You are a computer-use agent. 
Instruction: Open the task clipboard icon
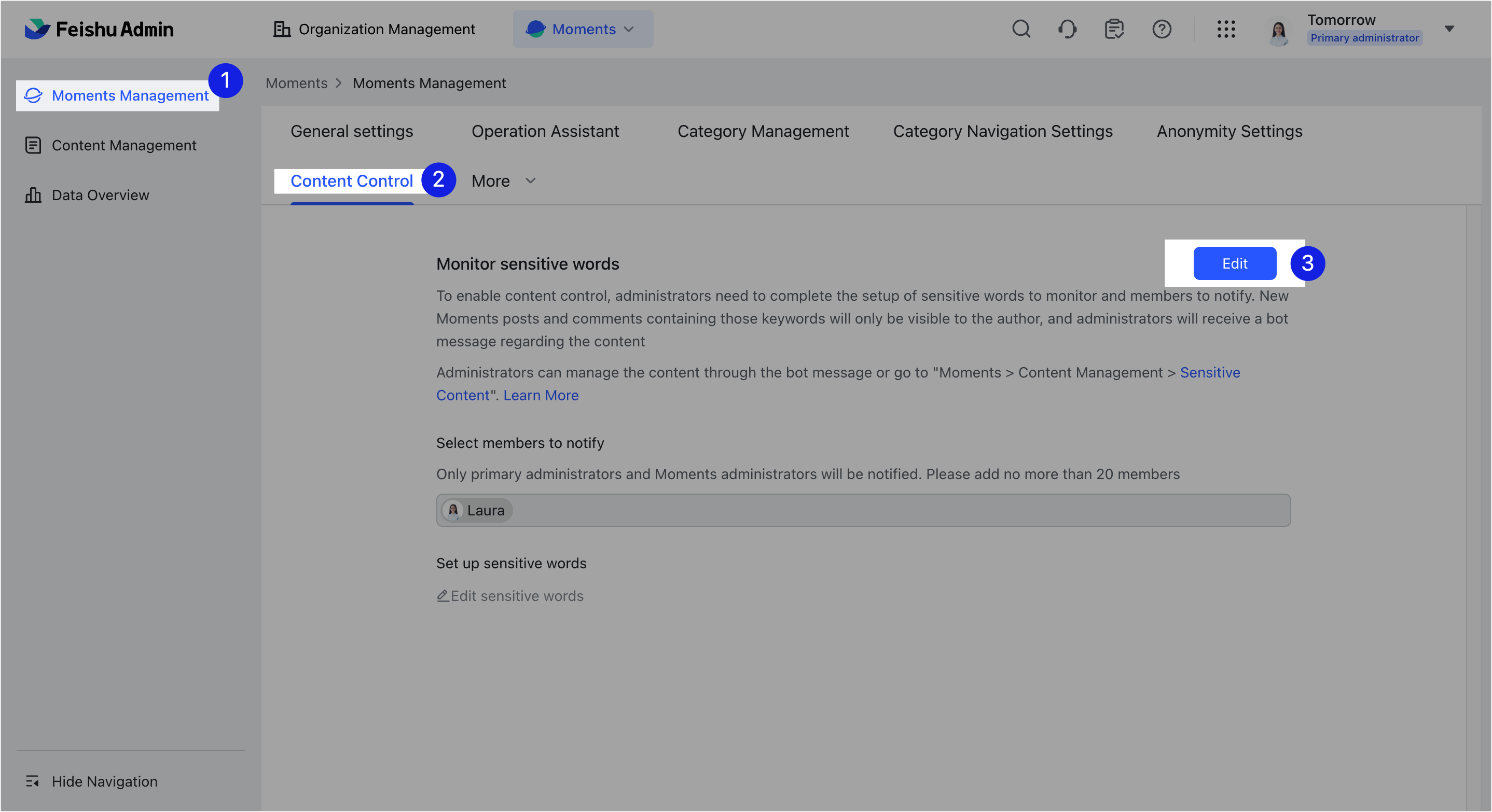(1114, 29)
